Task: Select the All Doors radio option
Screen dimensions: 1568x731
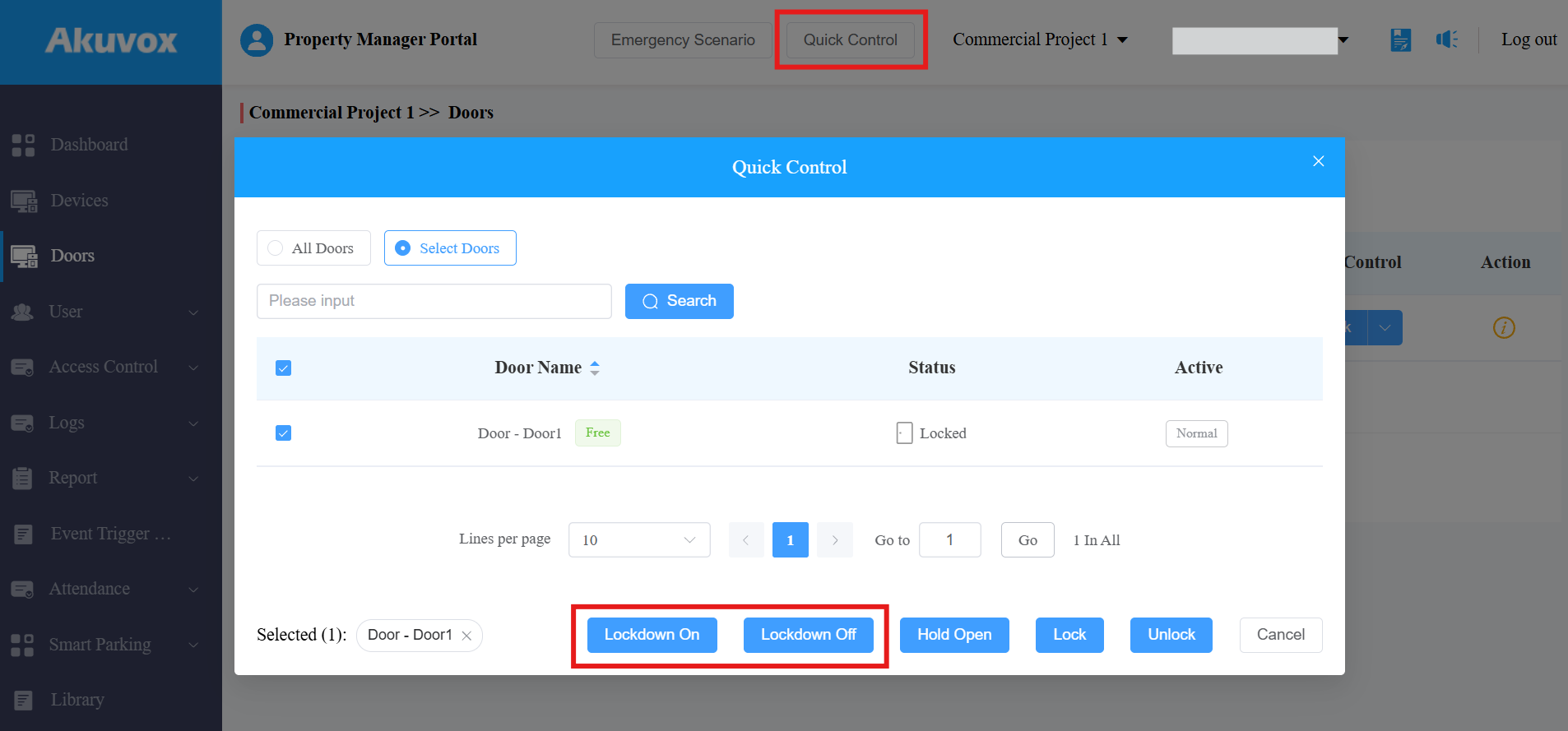Action: pyautogui.click(x=313, y=248)
